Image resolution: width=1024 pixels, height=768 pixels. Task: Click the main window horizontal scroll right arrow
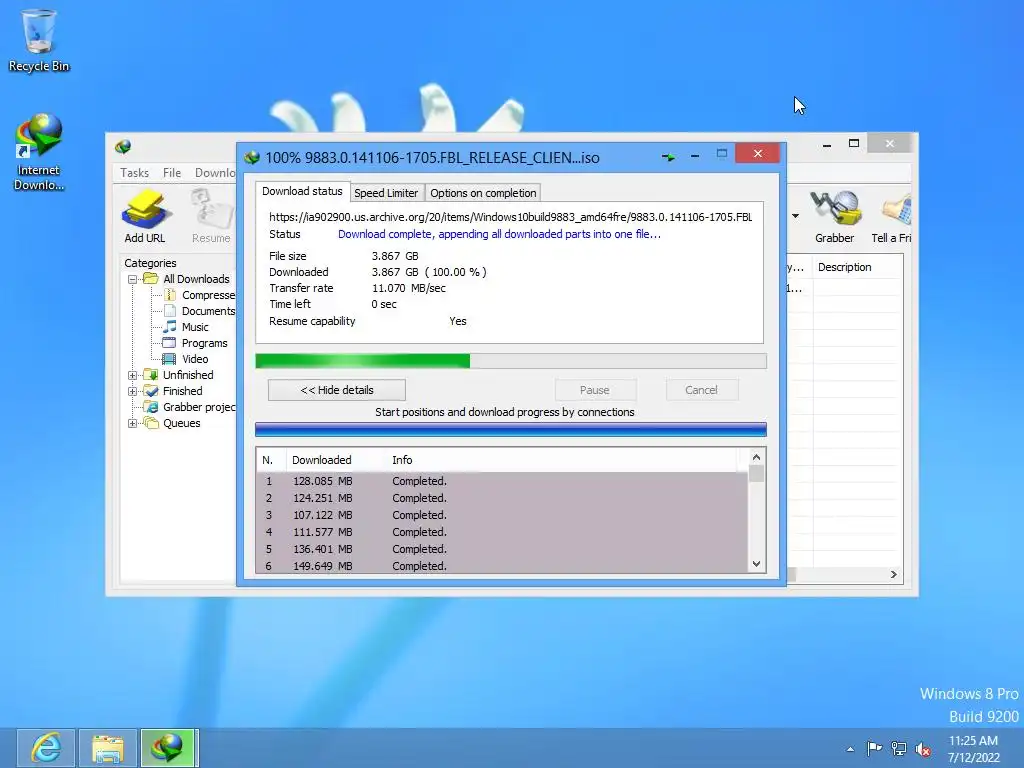[x=893, y=575]
